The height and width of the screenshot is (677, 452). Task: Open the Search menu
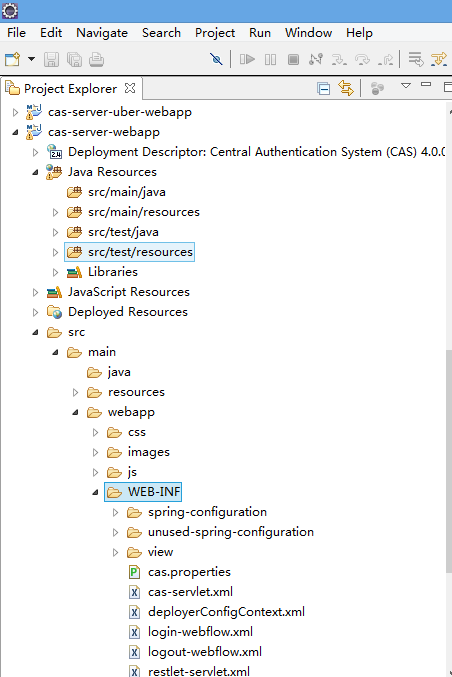[x=161, y=33]
